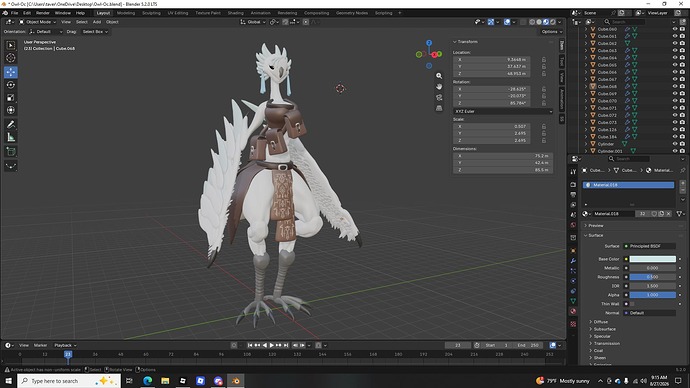Viewport: 690px width, 388px height.
Task: Lock the Scale Z value
Action: [x=544, y=140]
